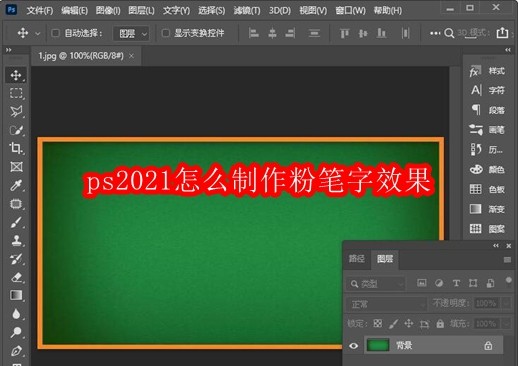Toggle type layer filter (T) icon
The image size is (518, 366).
(x=456, y=283)
